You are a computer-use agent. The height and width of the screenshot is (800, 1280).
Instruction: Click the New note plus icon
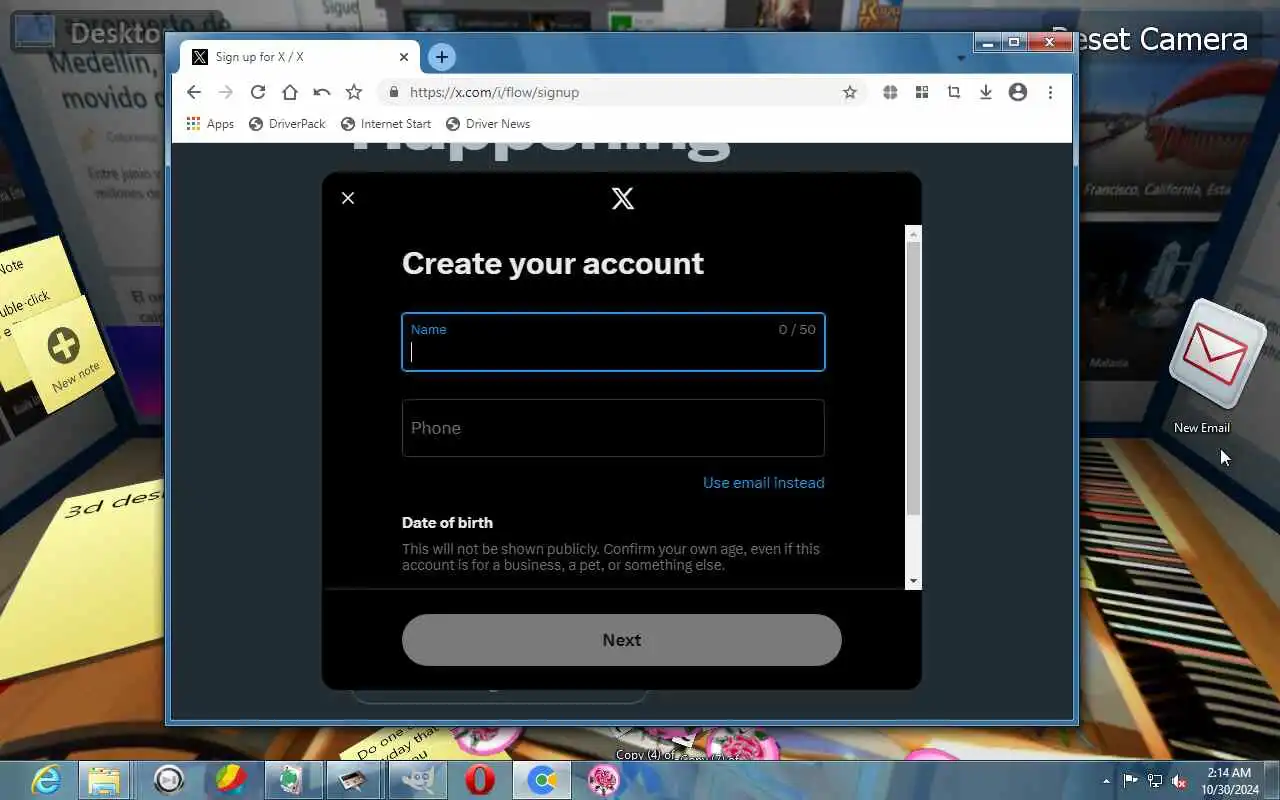click(63, 346)
